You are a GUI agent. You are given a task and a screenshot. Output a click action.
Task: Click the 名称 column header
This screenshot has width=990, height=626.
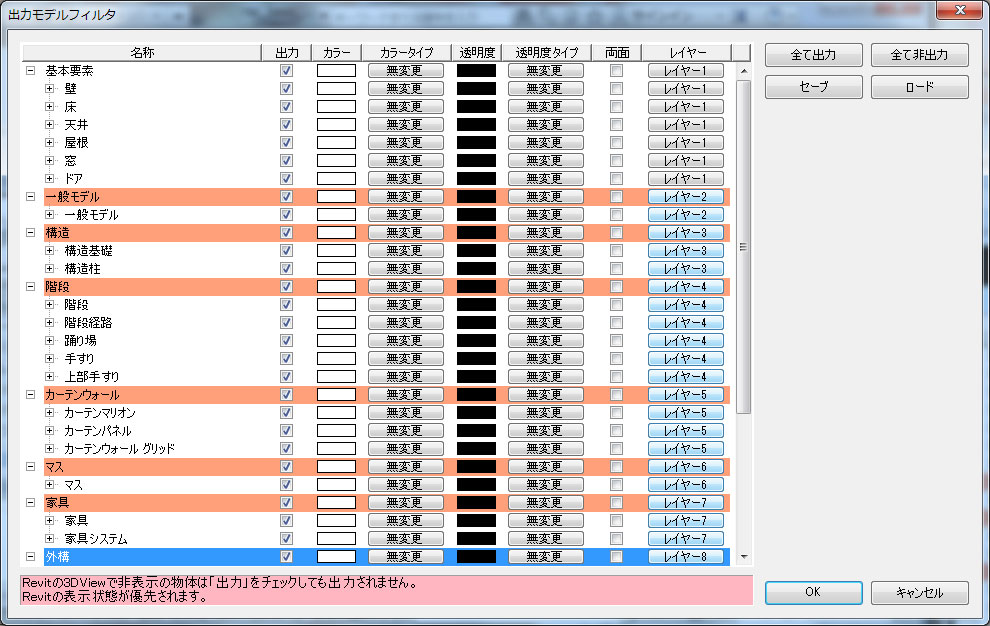click(141, 52)
